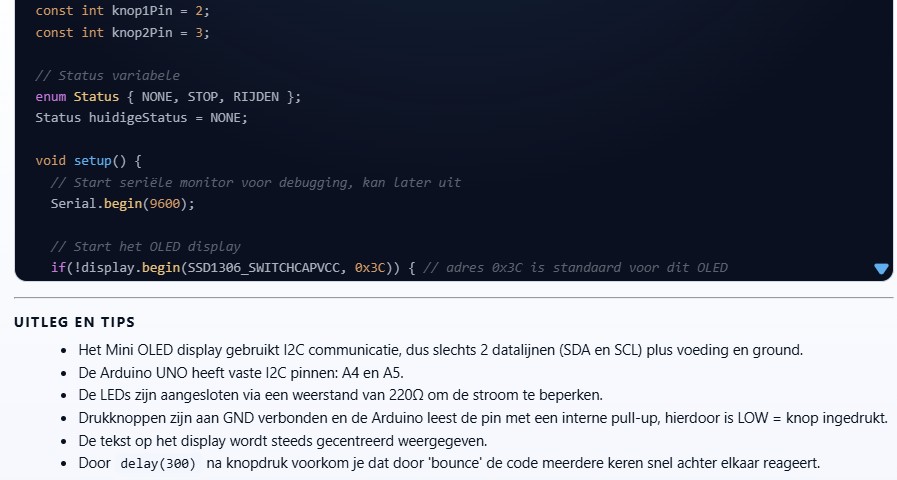This screenshot has height=480, width=897.
Task: Click the 'Serial.begin(9600);' line
Action: point(122,203)
